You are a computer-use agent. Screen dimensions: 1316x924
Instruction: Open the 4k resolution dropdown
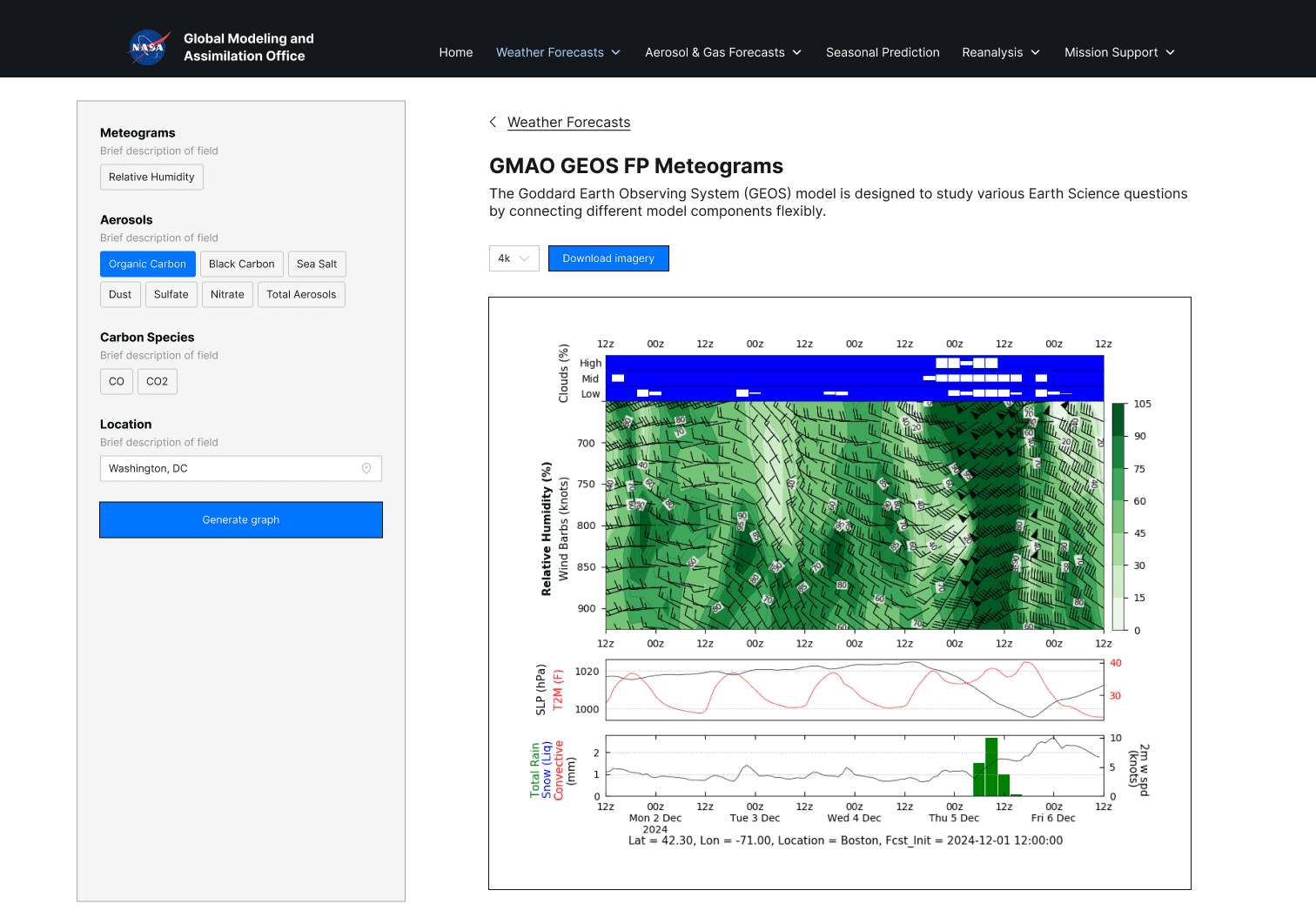[x=514, y=258]
